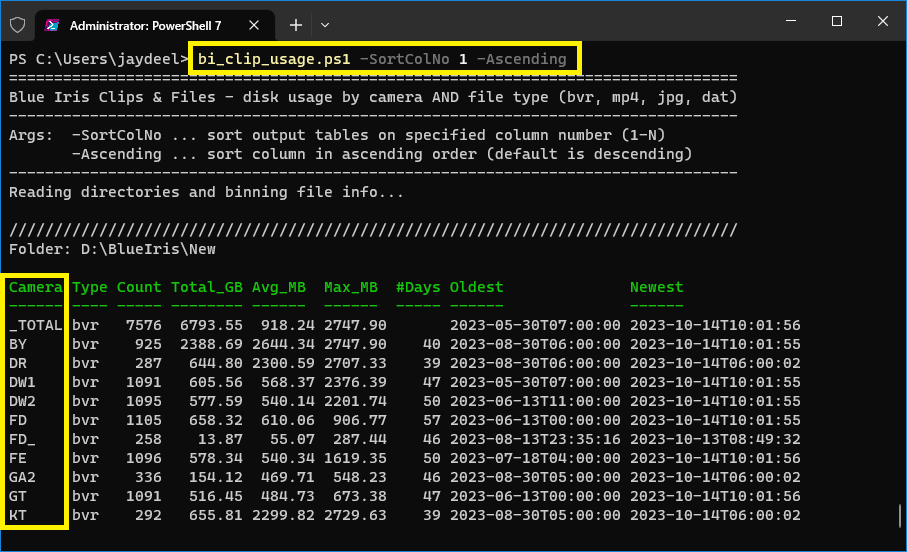The height and width of the screenshot is (552, 907).
Task: Open a new tab with plus button
Action: (x=296, y=25)
